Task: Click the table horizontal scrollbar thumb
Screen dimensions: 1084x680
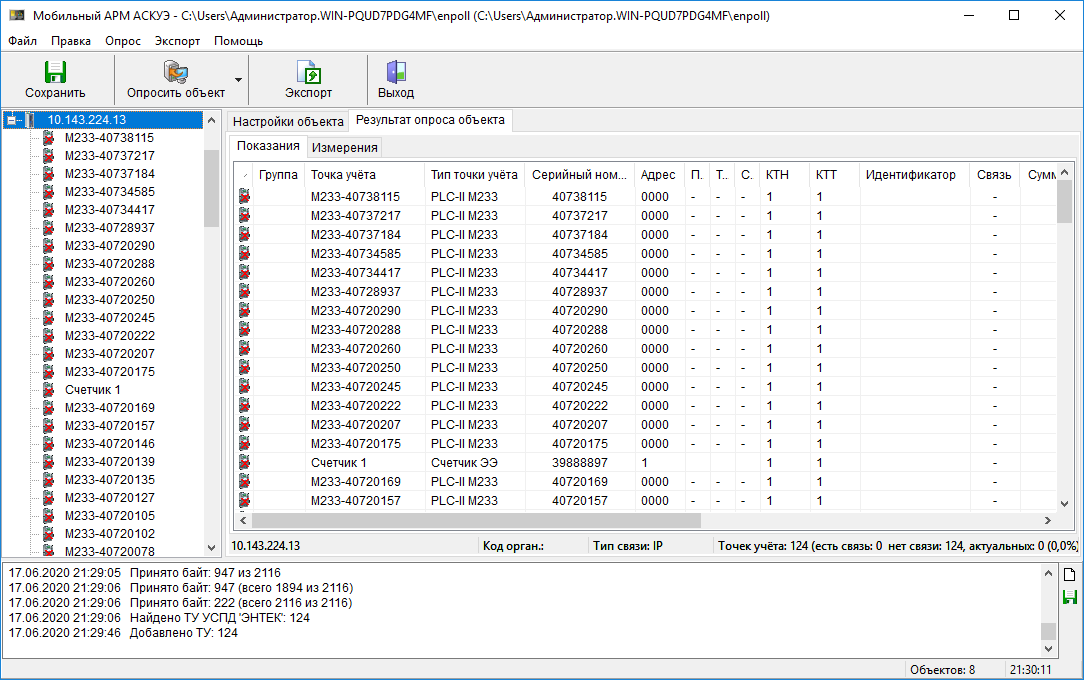Action: tap(476, 520)
